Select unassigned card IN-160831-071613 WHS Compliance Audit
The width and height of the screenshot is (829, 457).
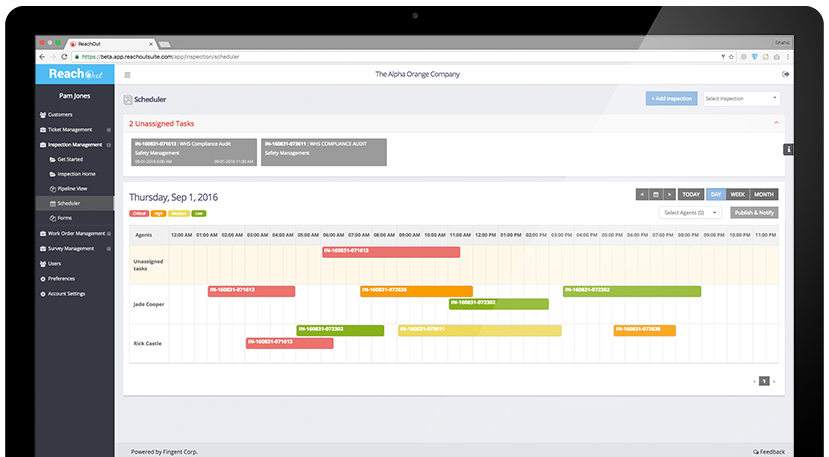pos(194,152)
